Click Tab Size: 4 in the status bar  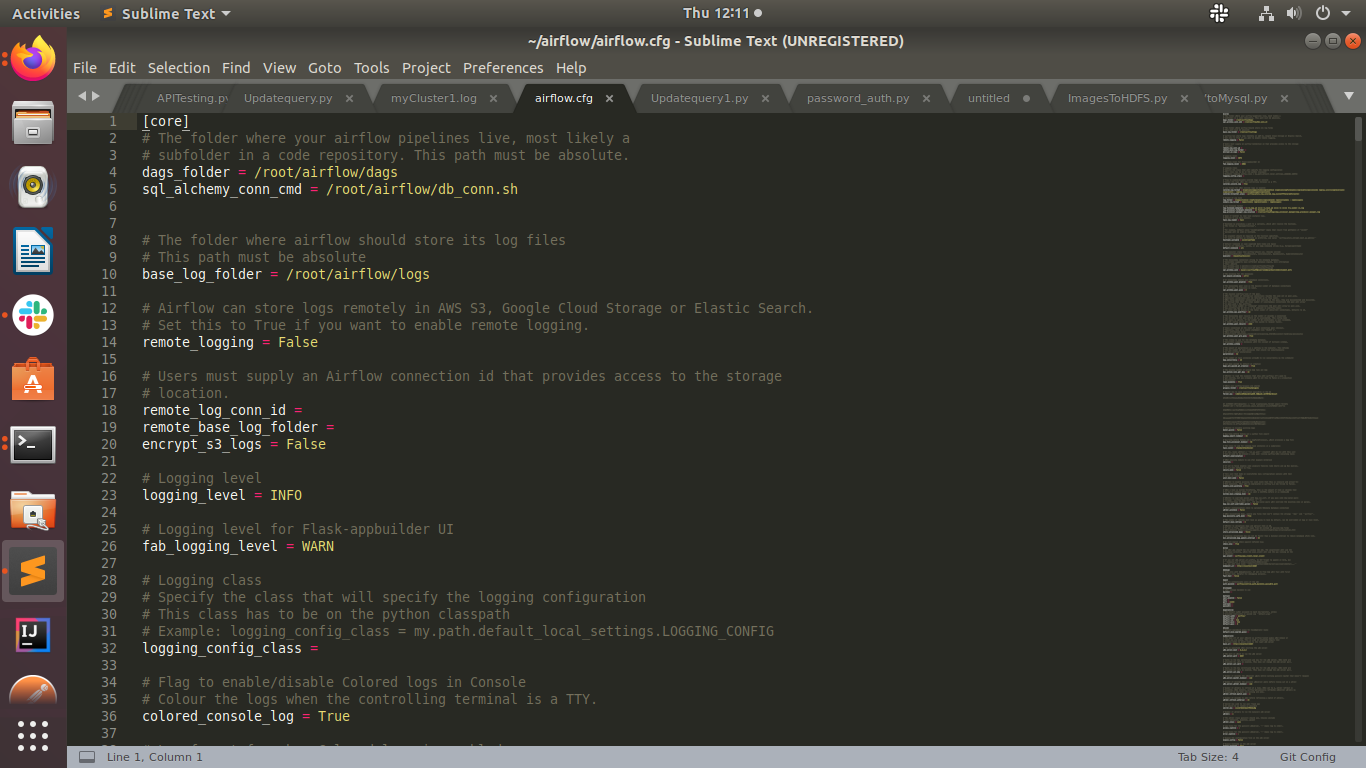click(1207, 756)
